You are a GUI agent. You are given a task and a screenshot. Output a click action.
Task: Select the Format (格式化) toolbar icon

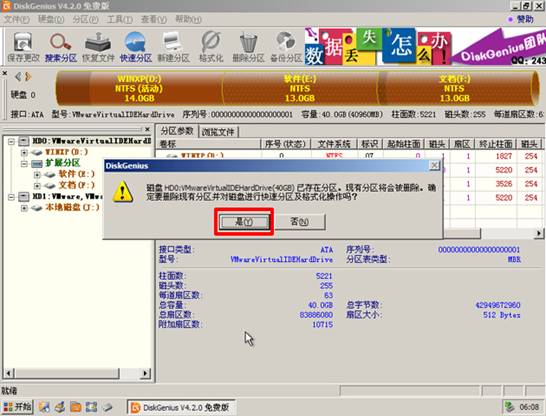211,47
